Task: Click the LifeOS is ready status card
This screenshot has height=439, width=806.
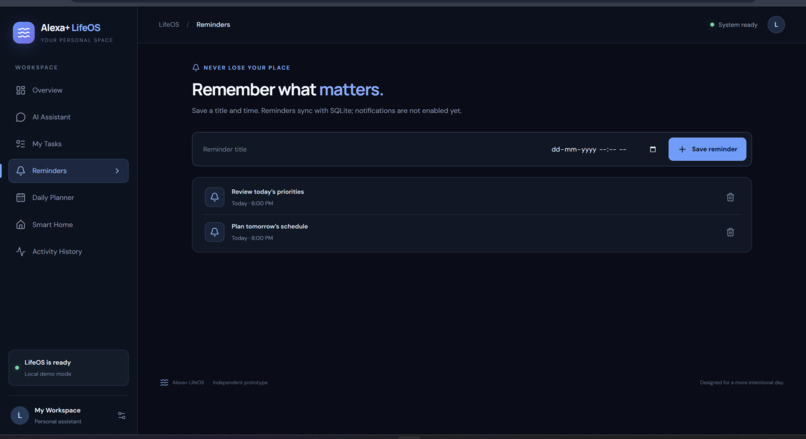Action: (68, 368)
